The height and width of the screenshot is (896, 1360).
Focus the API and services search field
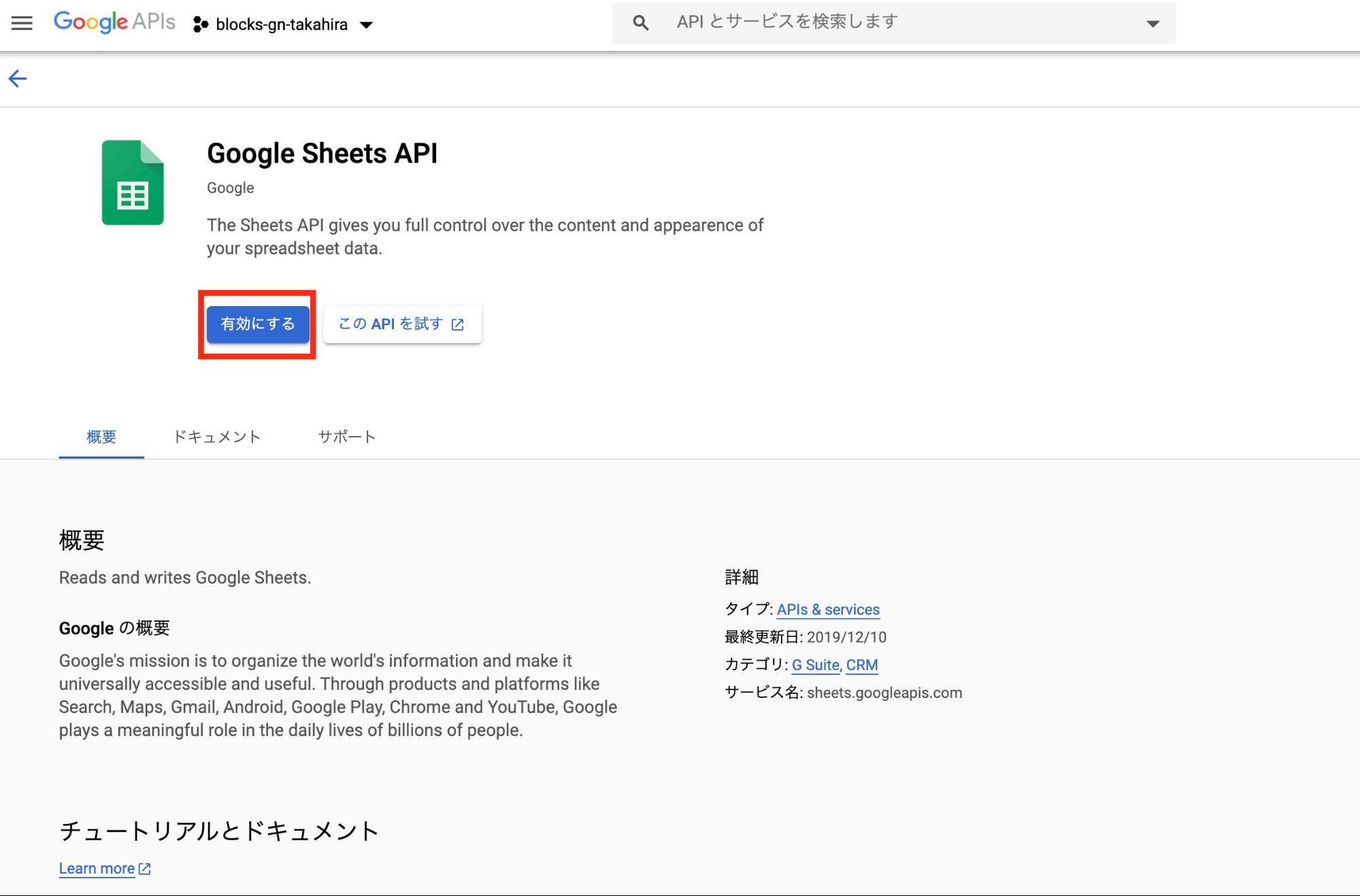(893, 23)
